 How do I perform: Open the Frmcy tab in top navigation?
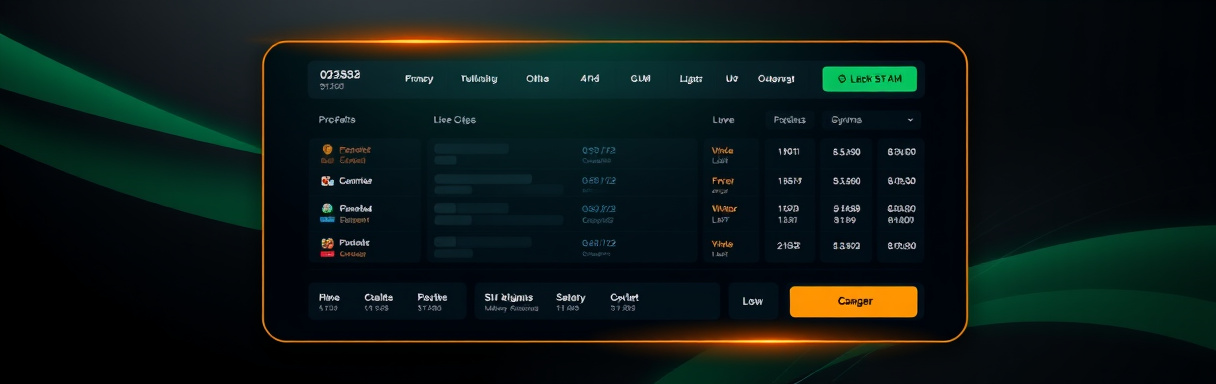coord(419,78)
